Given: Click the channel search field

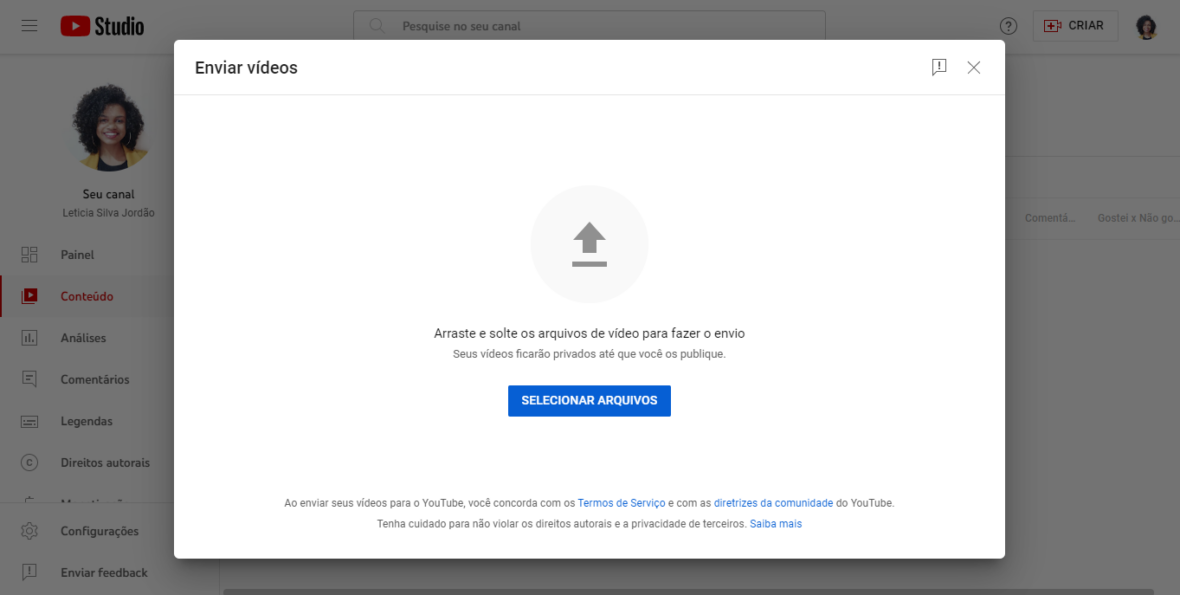Looking at the screenshot, I should click(590, 26).
